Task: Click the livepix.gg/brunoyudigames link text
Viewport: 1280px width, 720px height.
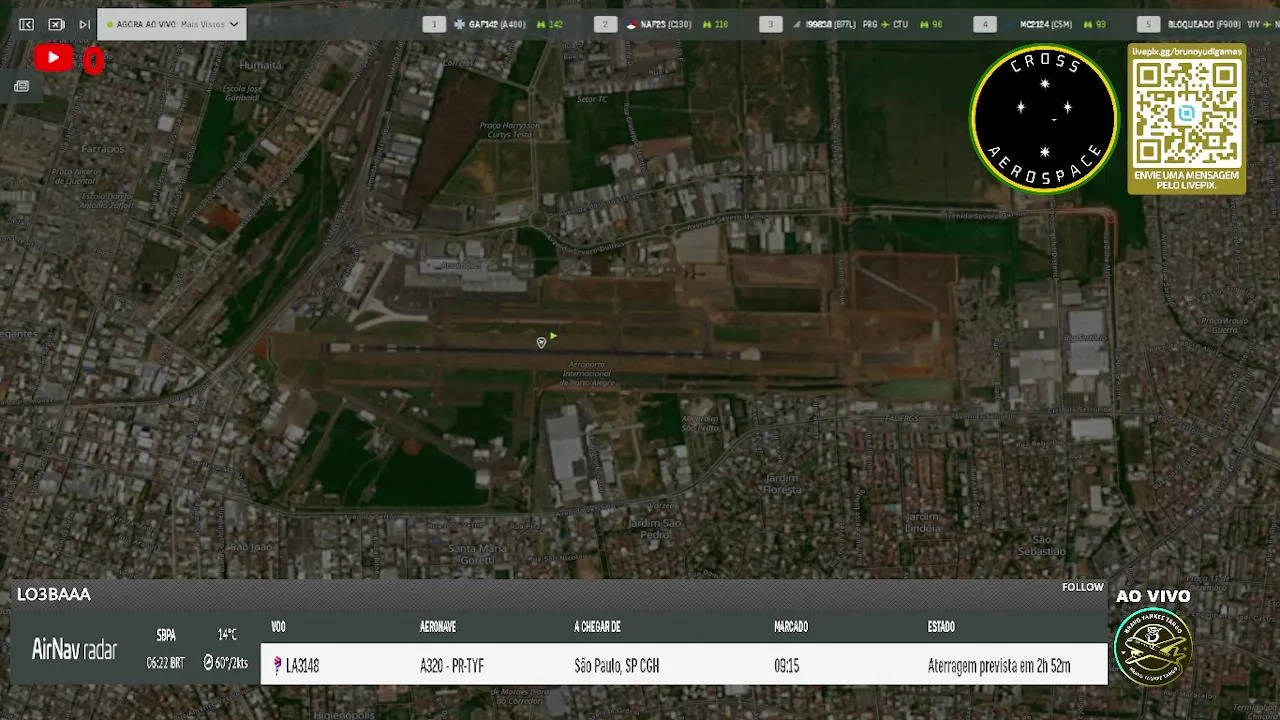Action: pyautogui.click(x=1187, y=52)
